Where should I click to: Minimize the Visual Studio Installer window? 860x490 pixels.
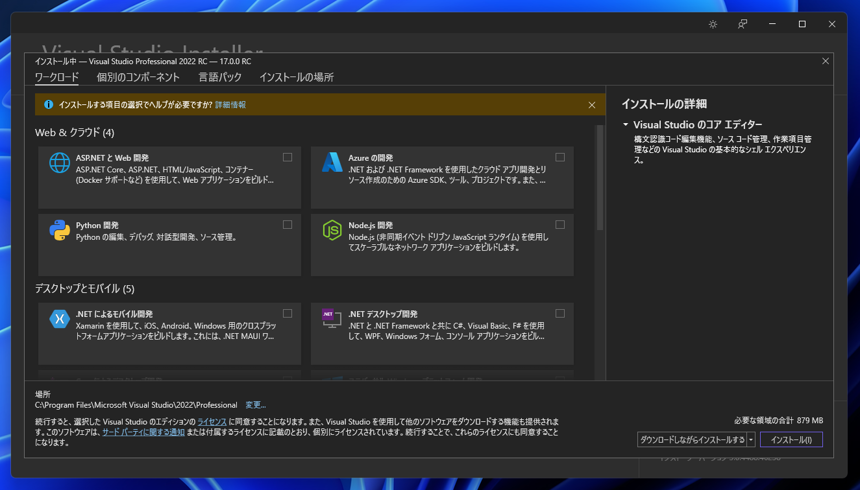tap(772, 24)
